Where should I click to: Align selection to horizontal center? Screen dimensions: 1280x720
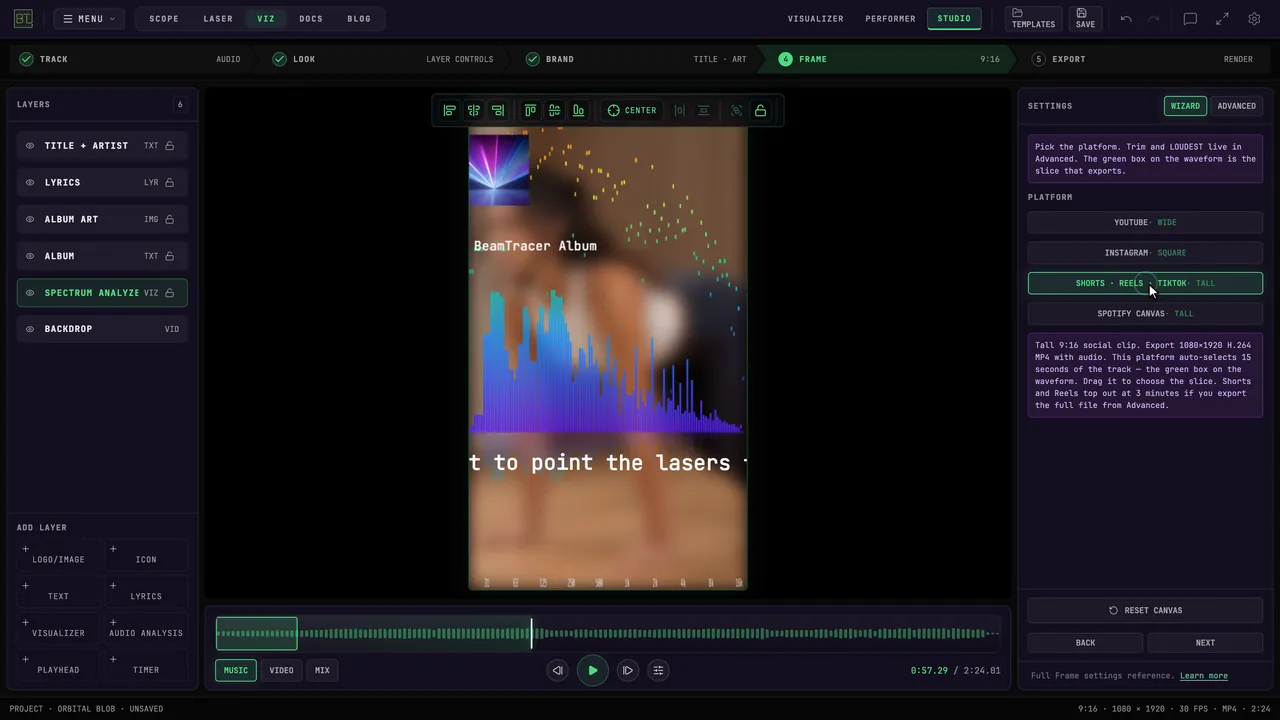tap(473, 110)
